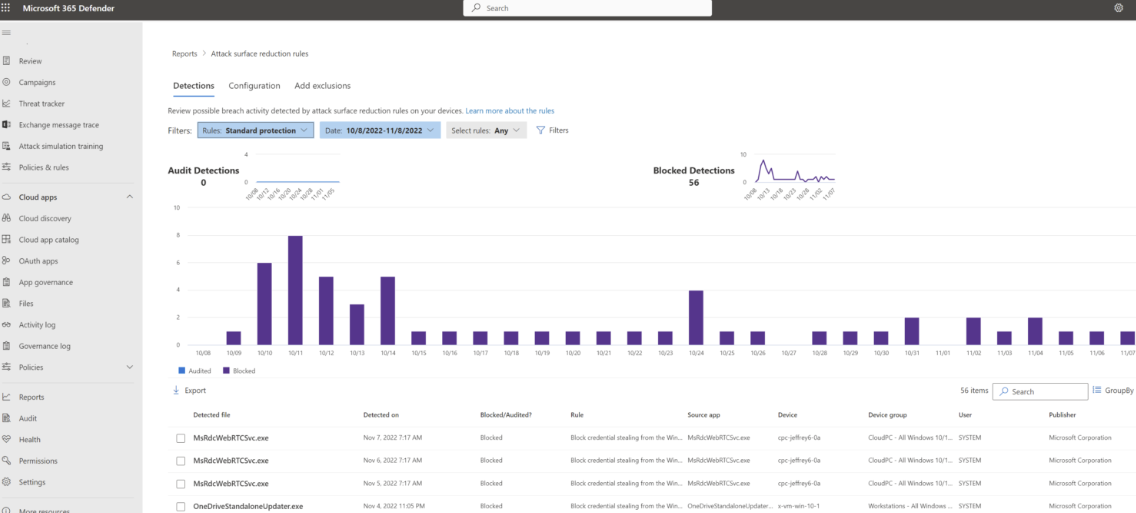Click the Exchange message trace icon

pyautogui.click(x=6, y=125)
